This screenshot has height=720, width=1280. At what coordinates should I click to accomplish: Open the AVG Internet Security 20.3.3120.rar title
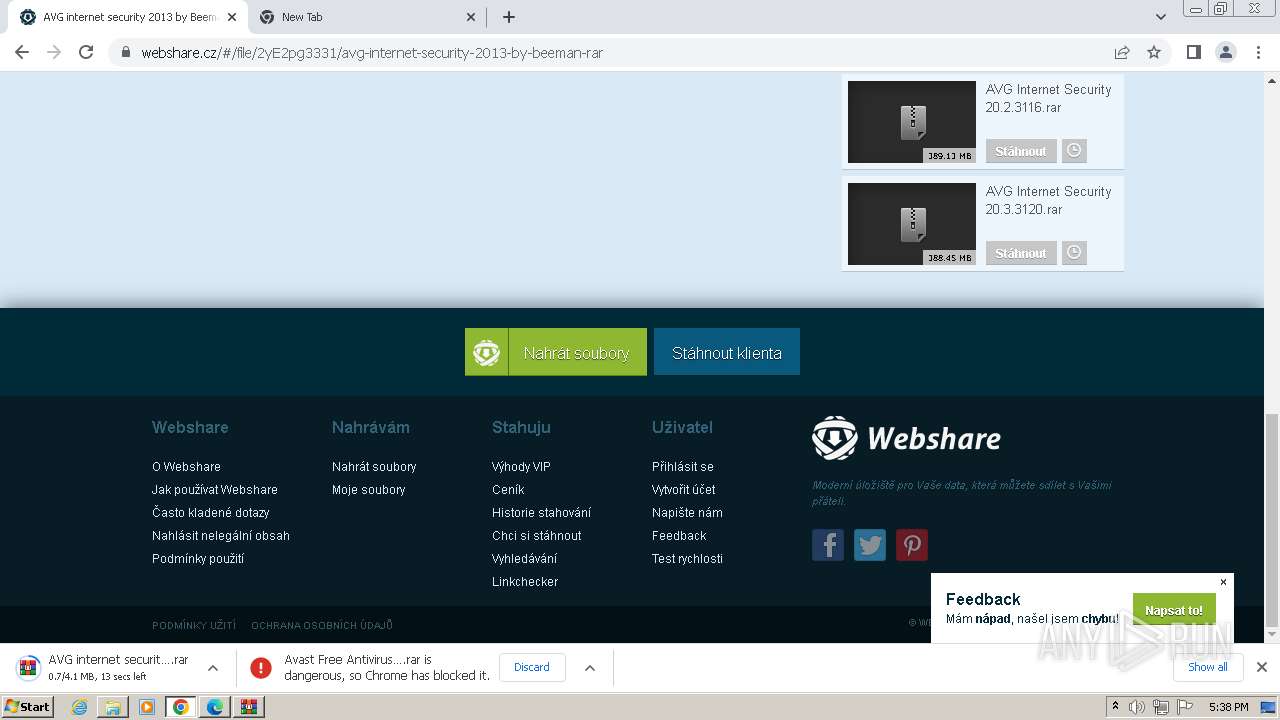1048,200
